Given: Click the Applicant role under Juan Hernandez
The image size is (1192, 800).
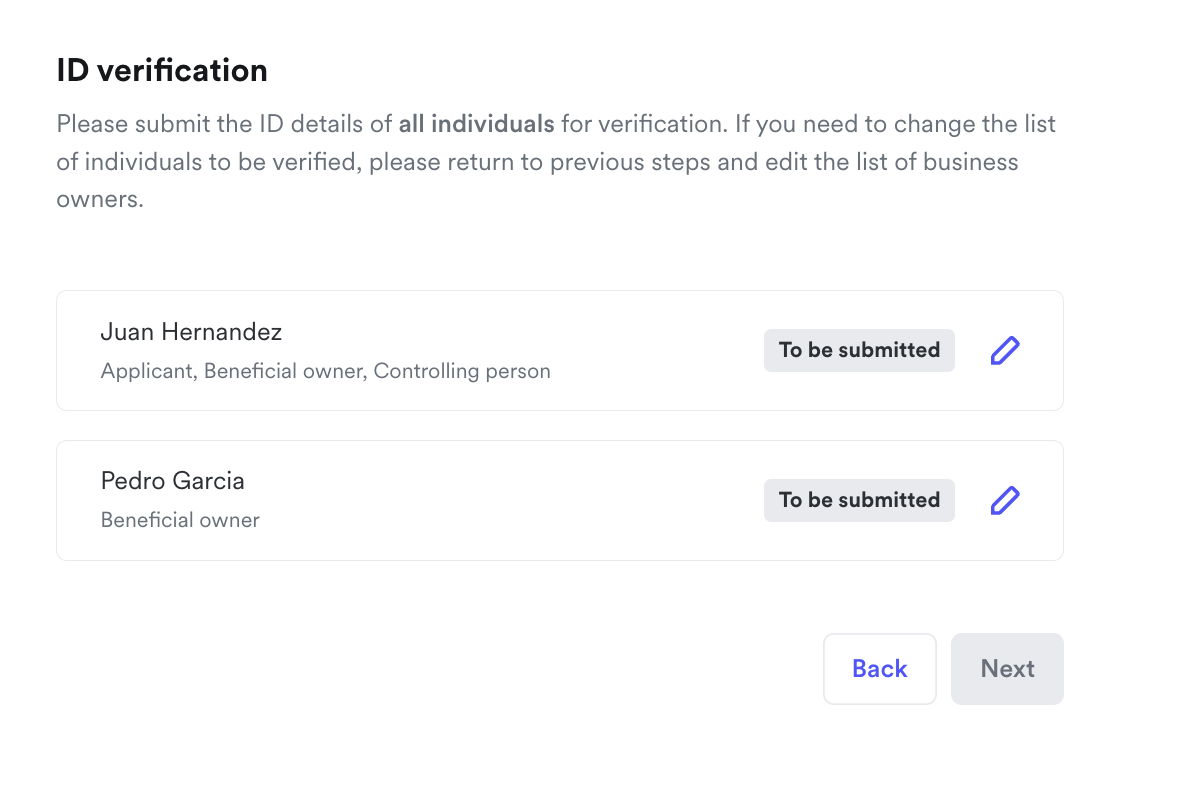Looking at the screenshot, I should 147,371.
